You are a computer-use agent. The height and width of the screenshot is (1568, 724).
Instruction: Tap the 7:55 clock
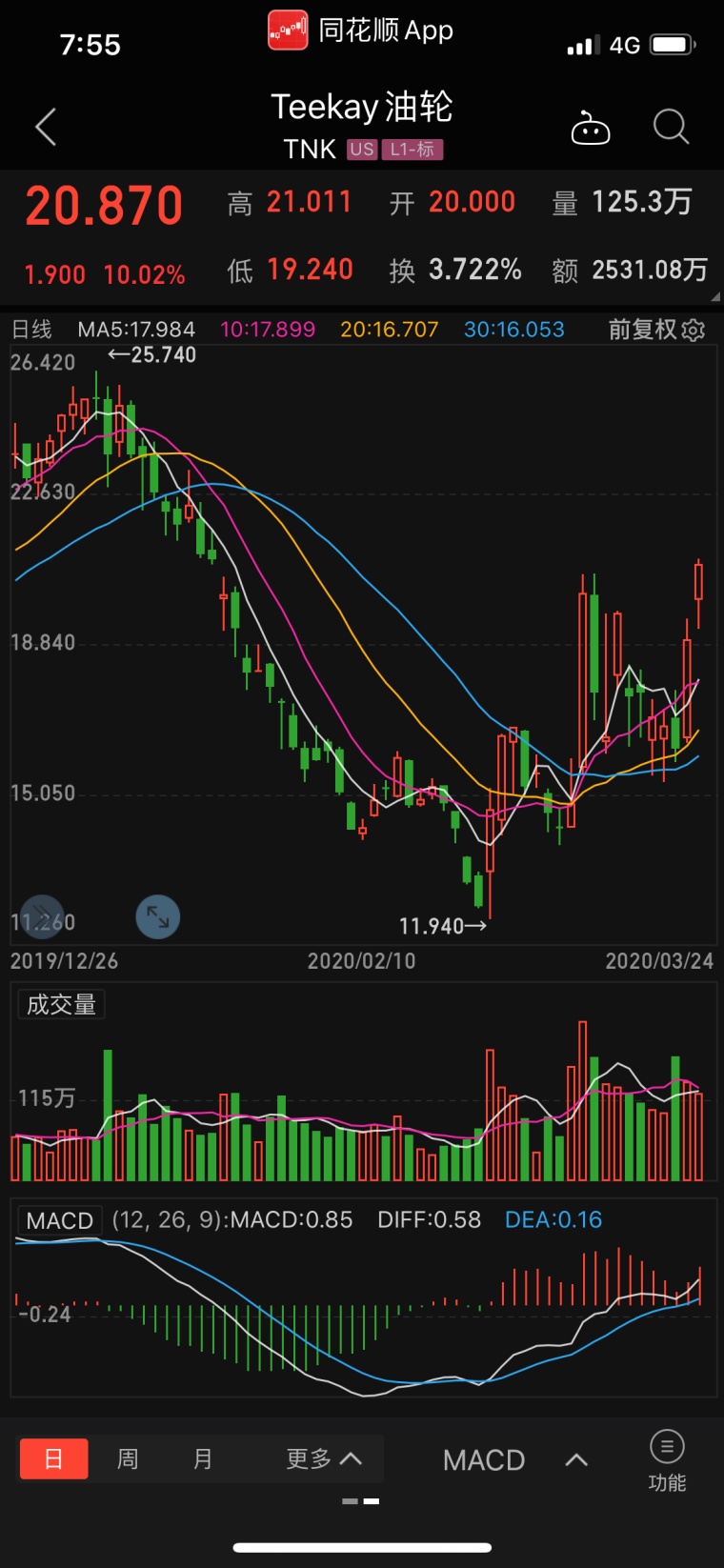click(90, 45)
